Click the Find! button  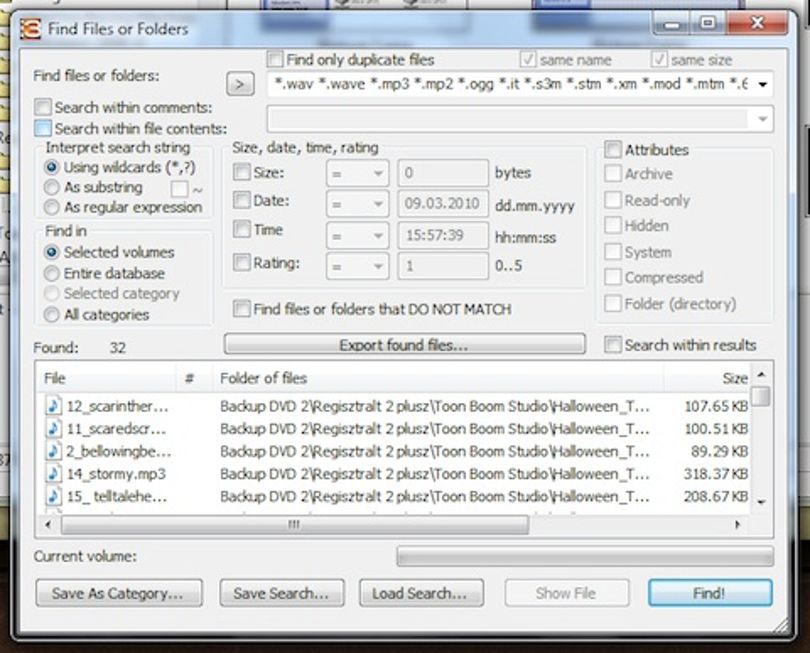(x=710, y=593)
